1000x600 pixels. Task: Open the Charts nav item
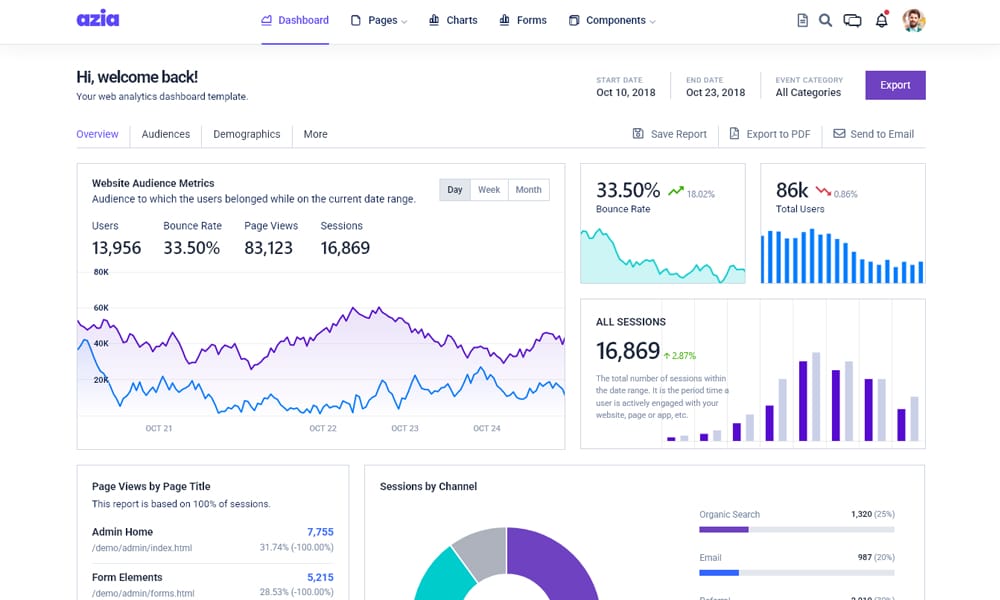coord(453,20)
